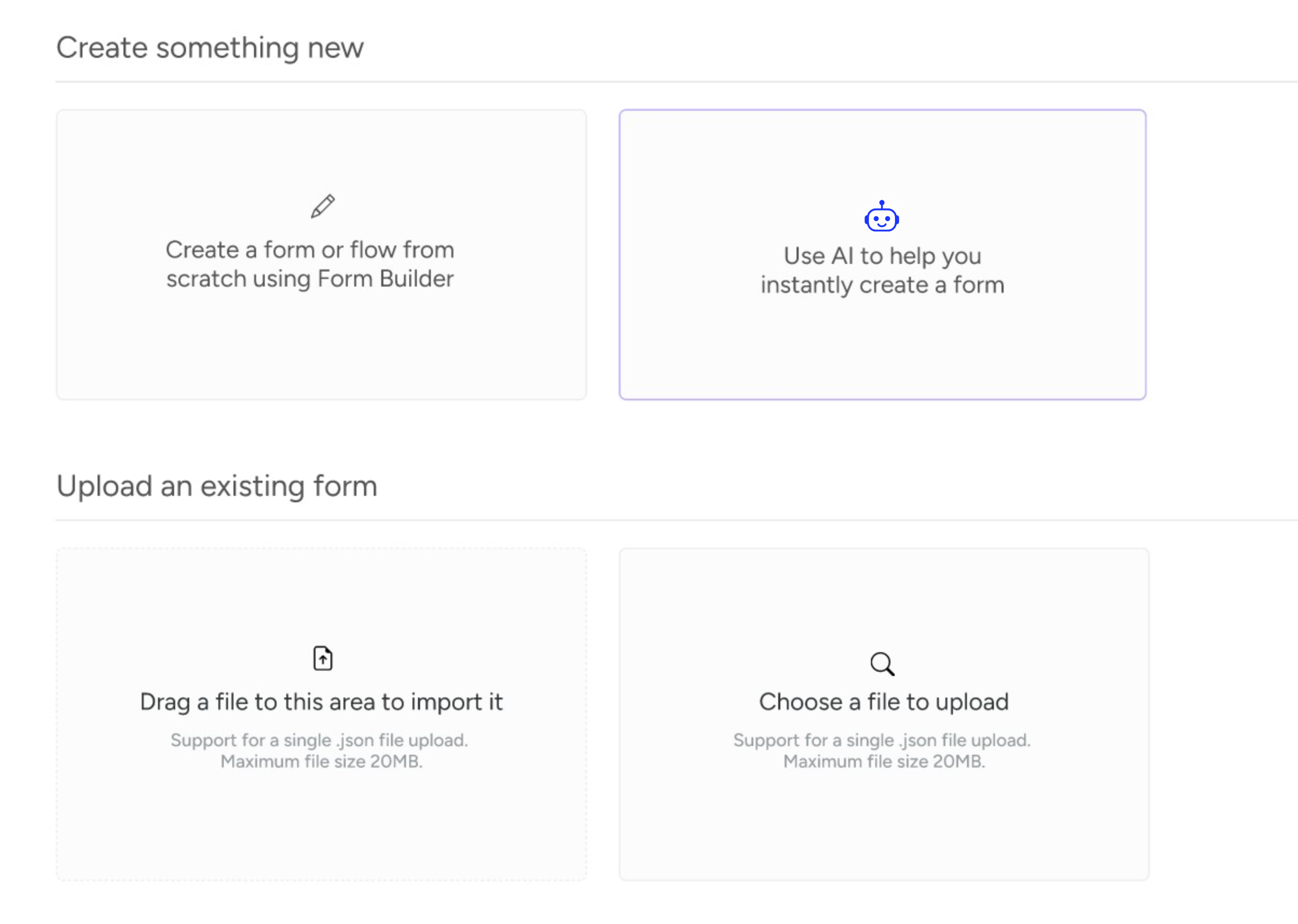Viewport: 1298px width, 924px height.
Task: Select 'Create a form or flow from scratch' text
Action: pyautogui.click(x=309, y=265)
